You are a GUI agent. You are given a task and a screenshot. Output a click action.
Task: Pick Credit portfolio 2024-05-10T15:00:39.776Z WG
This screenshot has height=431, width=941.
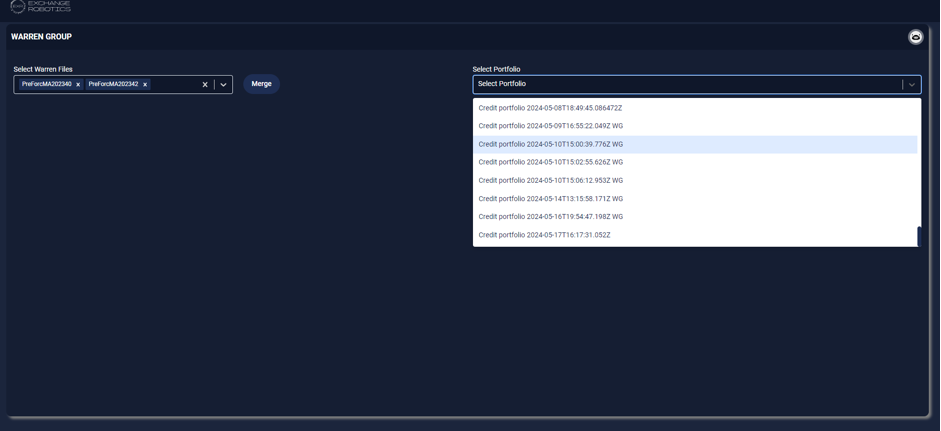click(550, 144)
